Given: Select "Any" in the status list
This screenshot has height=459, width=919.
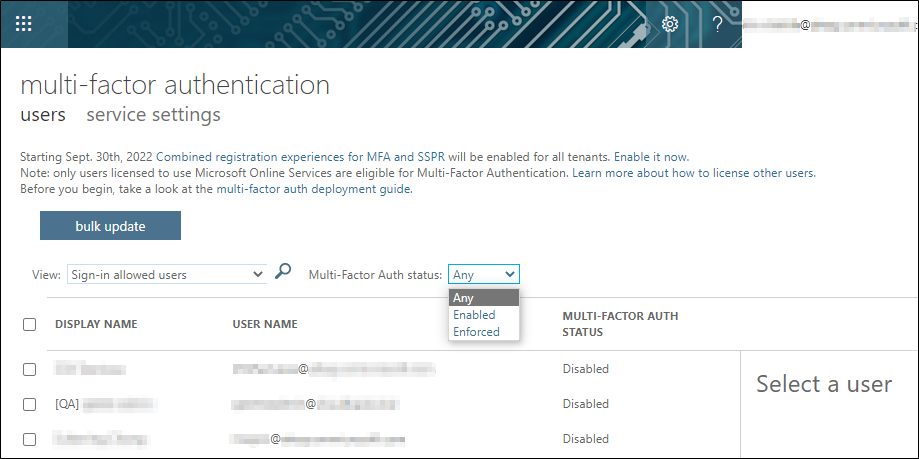Looking at the screenshot, I should click(484, 298).
